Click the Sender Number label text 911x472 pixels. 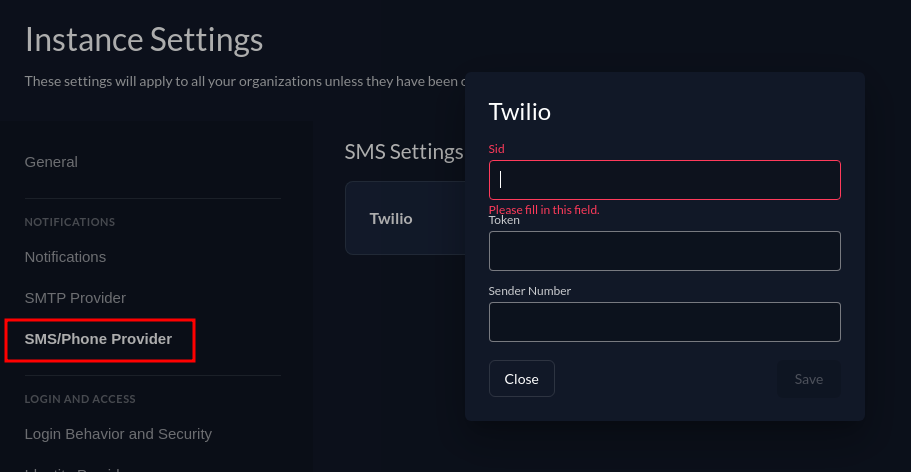tap(529, 291)
